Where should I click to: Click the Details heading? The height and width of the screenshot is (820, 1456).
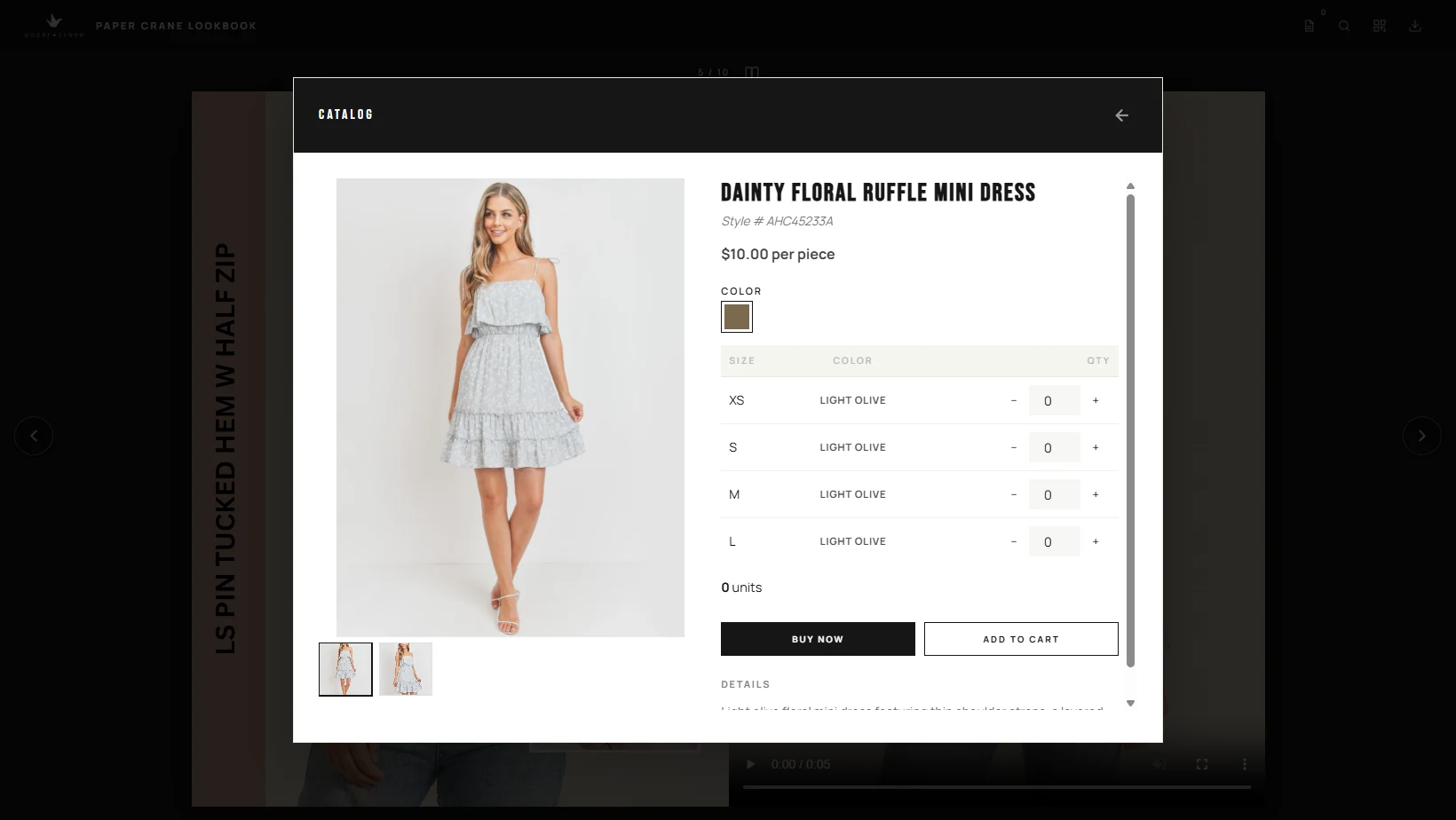746,684
